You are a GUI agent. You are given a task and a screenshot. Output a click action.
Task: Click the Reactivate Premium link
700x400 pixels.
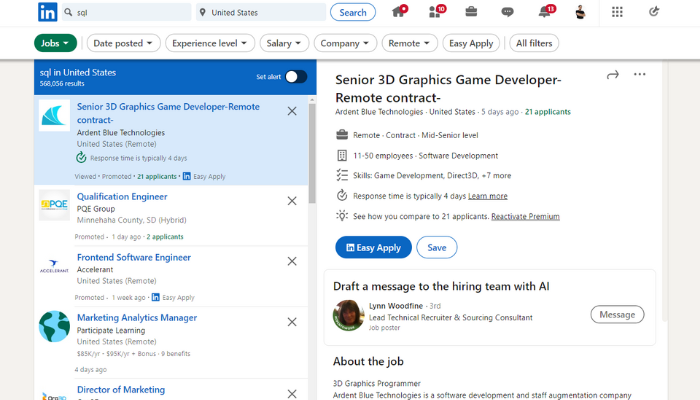pos(525,217)
